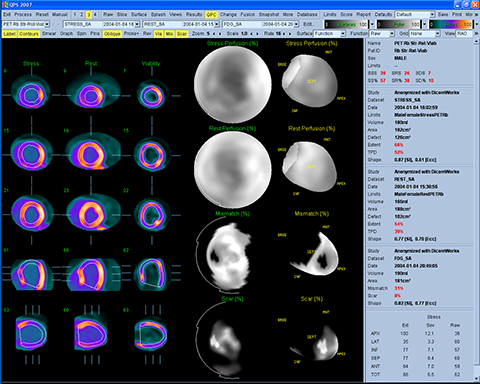Image resolution: width=480 pixels, height=384 pixels.
Task: Open the Database page
Action: click(307, 15)
